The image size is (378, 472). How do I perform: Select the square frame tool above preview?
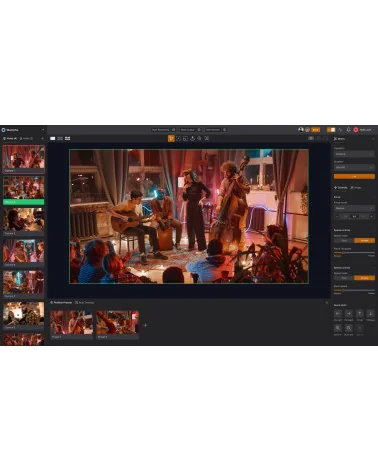tap(185, 138)
